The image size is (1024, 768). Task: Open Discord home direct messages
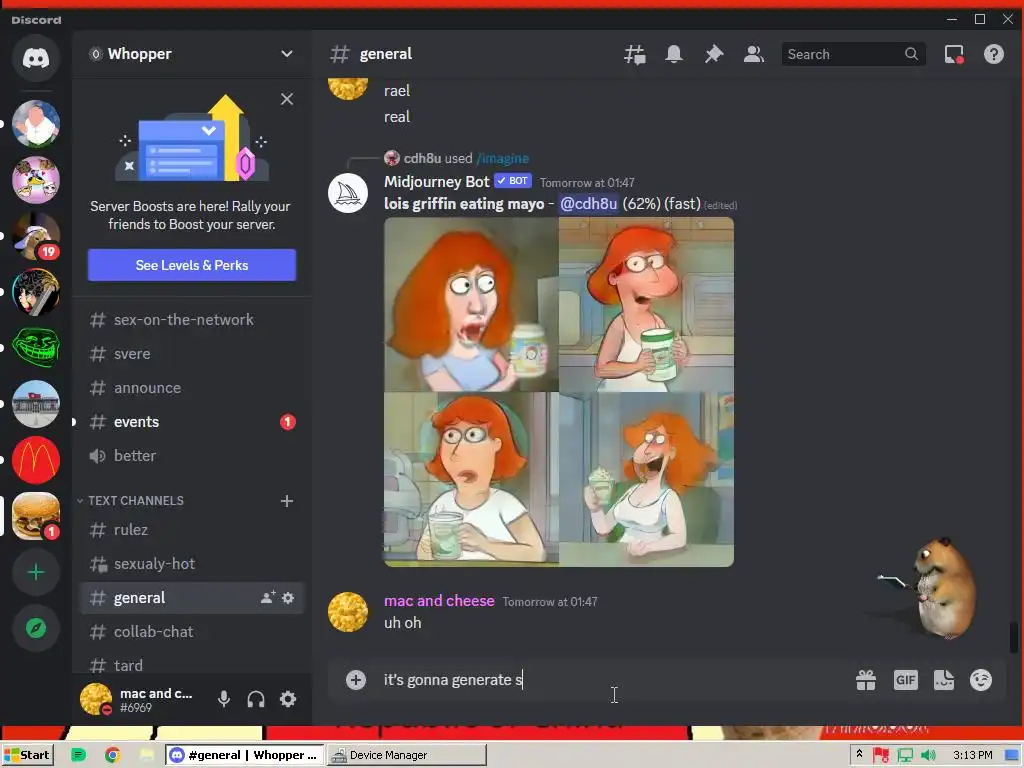(x=36, y=59)
